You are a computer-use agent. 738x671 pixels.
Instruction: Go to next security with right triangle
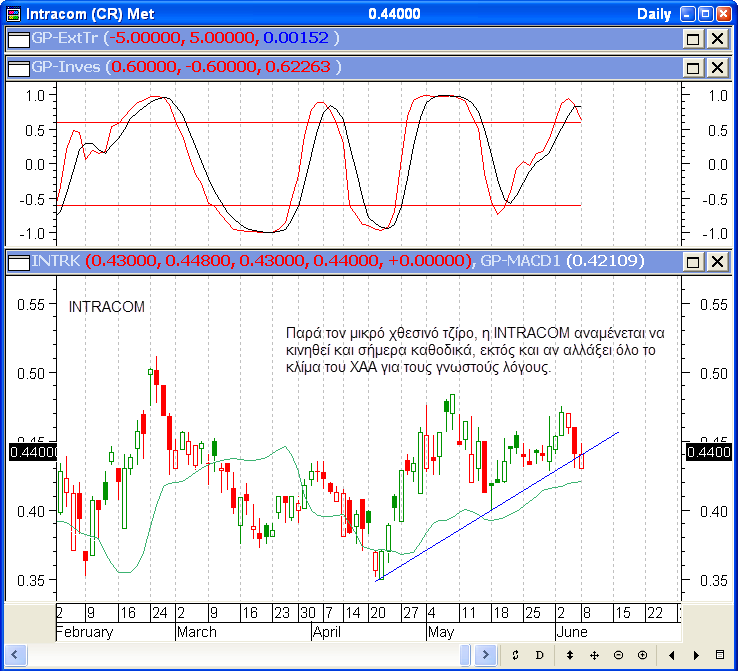coord(696,655)
